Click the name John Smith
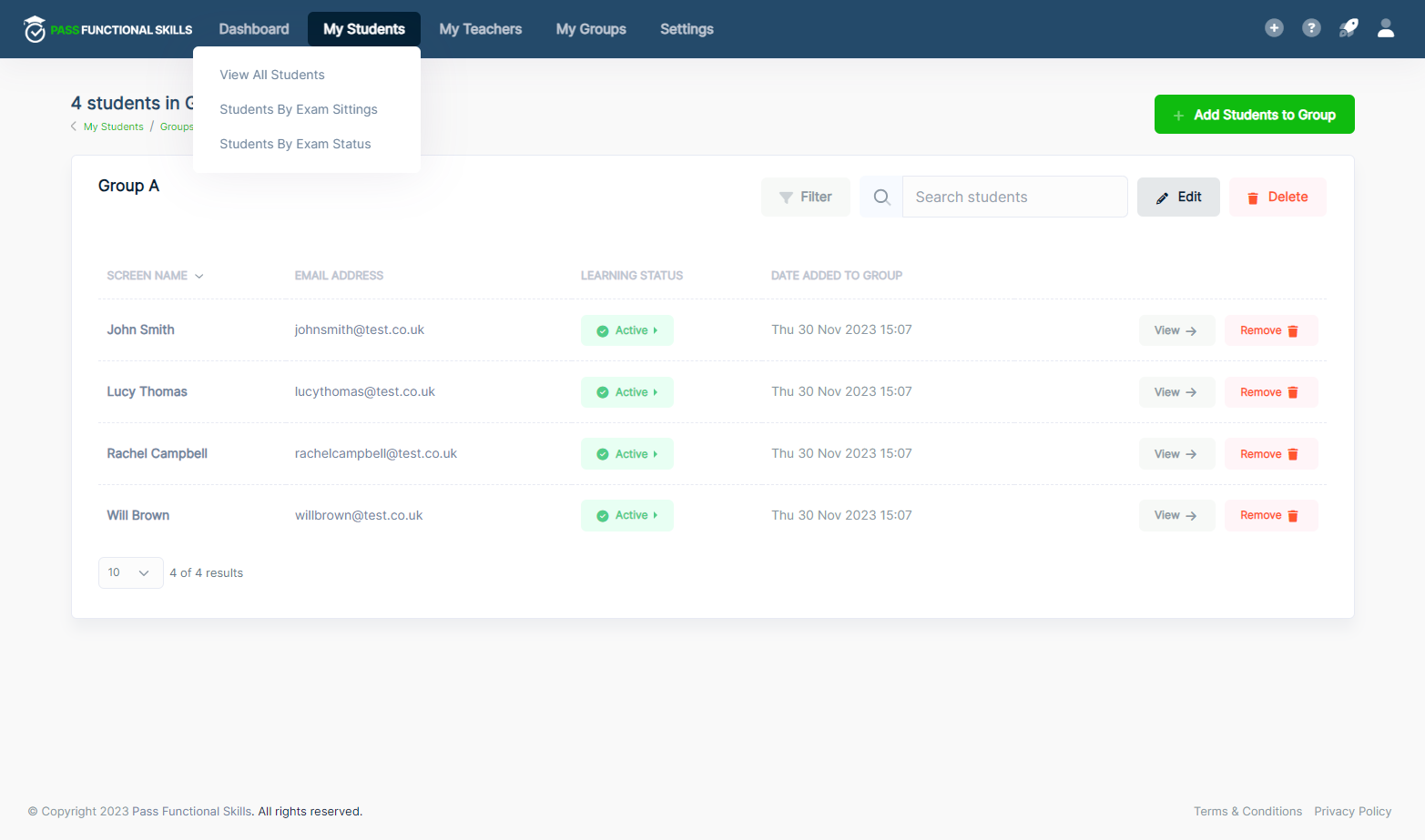 (140, 329)
